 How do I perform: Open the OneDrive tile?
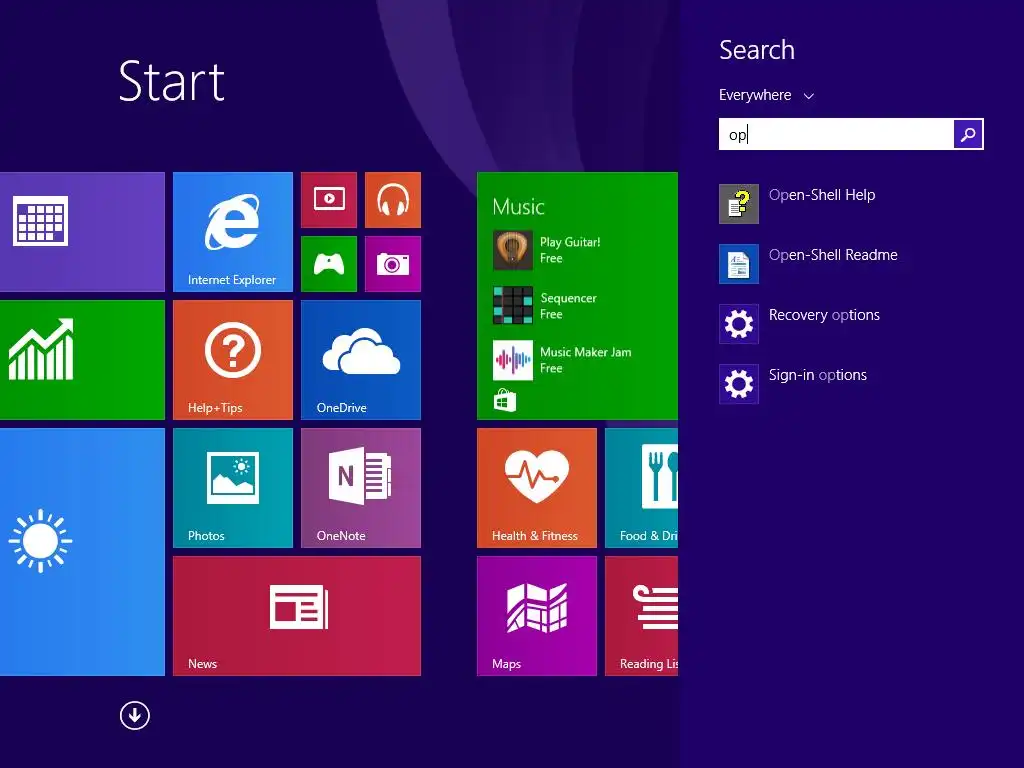360,360
